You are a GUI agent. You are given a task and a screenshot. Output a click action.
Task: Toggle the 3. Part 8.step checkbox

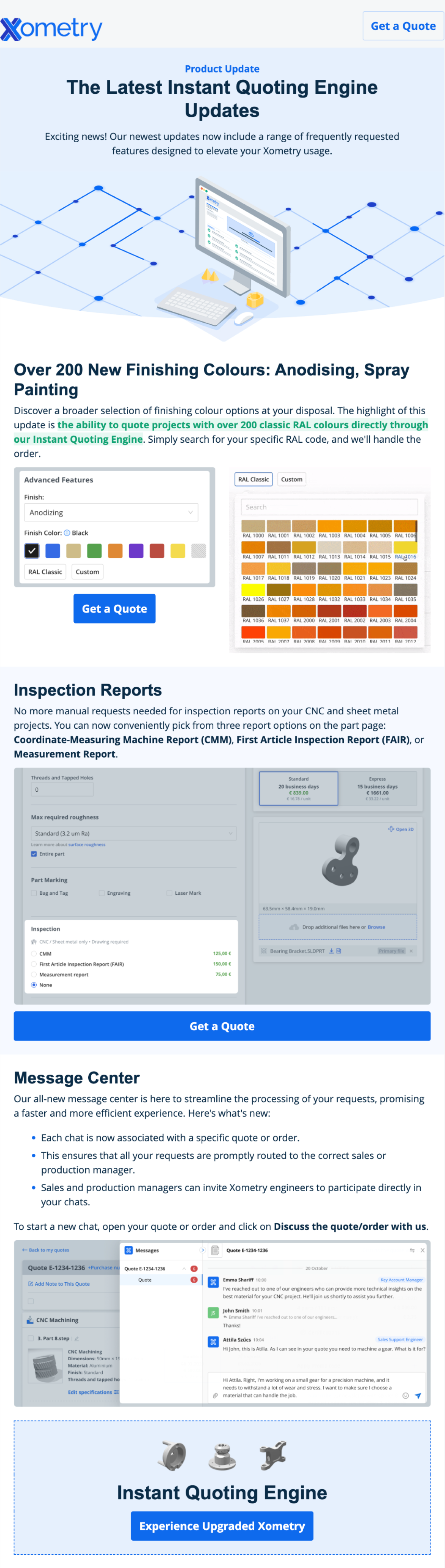tap(30, 1338)
